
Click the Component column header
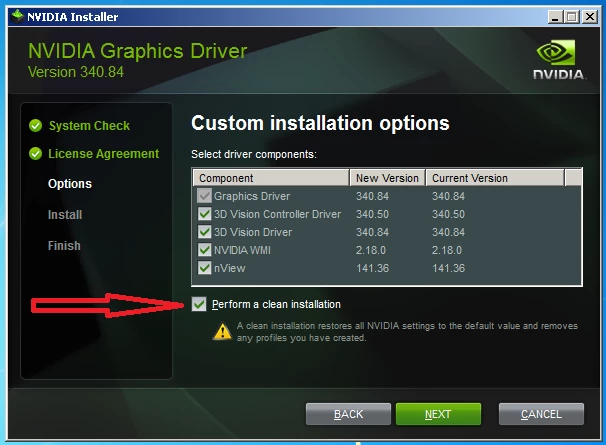[271, 178]
